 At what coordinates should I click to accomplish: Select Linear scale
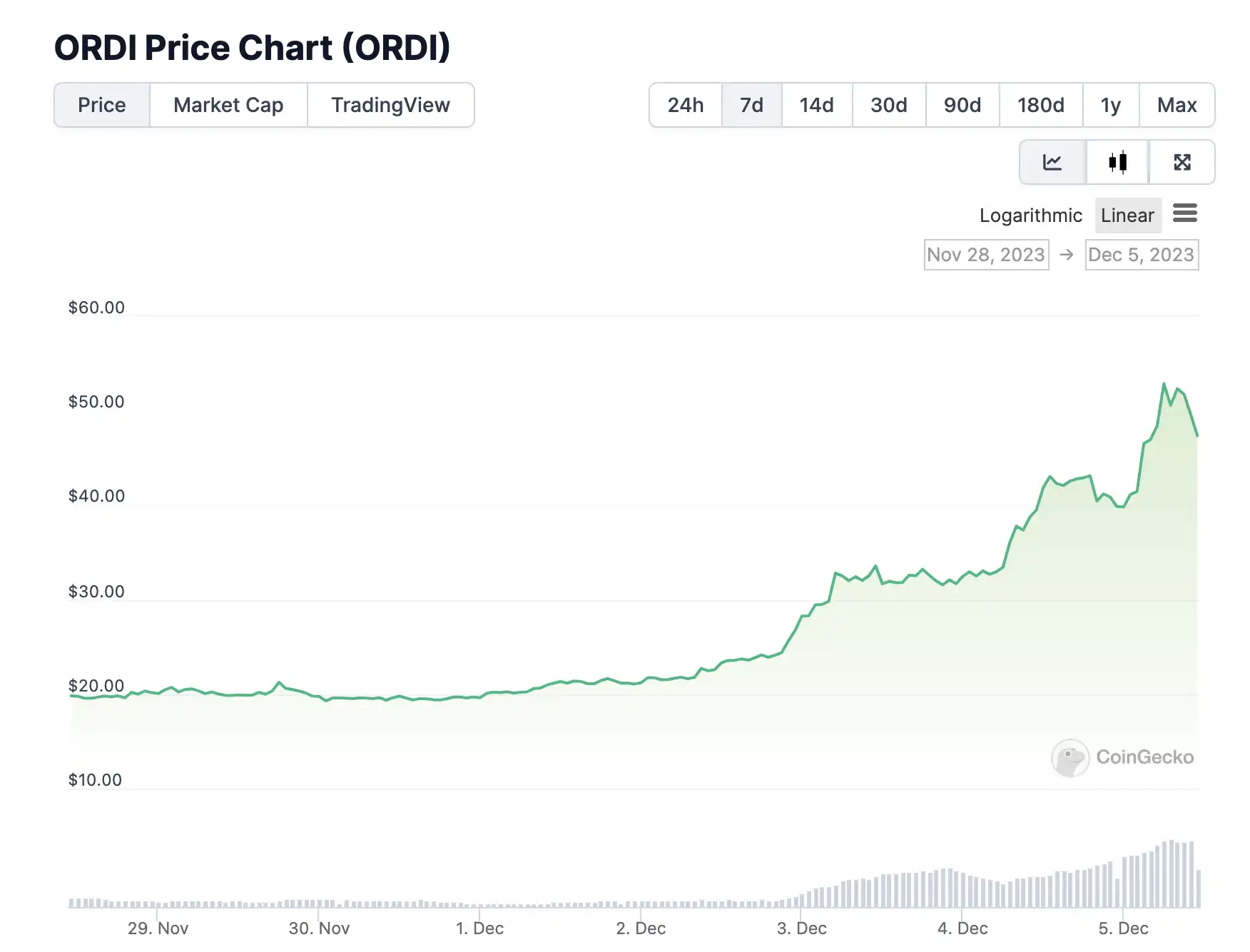[1127, 216]
